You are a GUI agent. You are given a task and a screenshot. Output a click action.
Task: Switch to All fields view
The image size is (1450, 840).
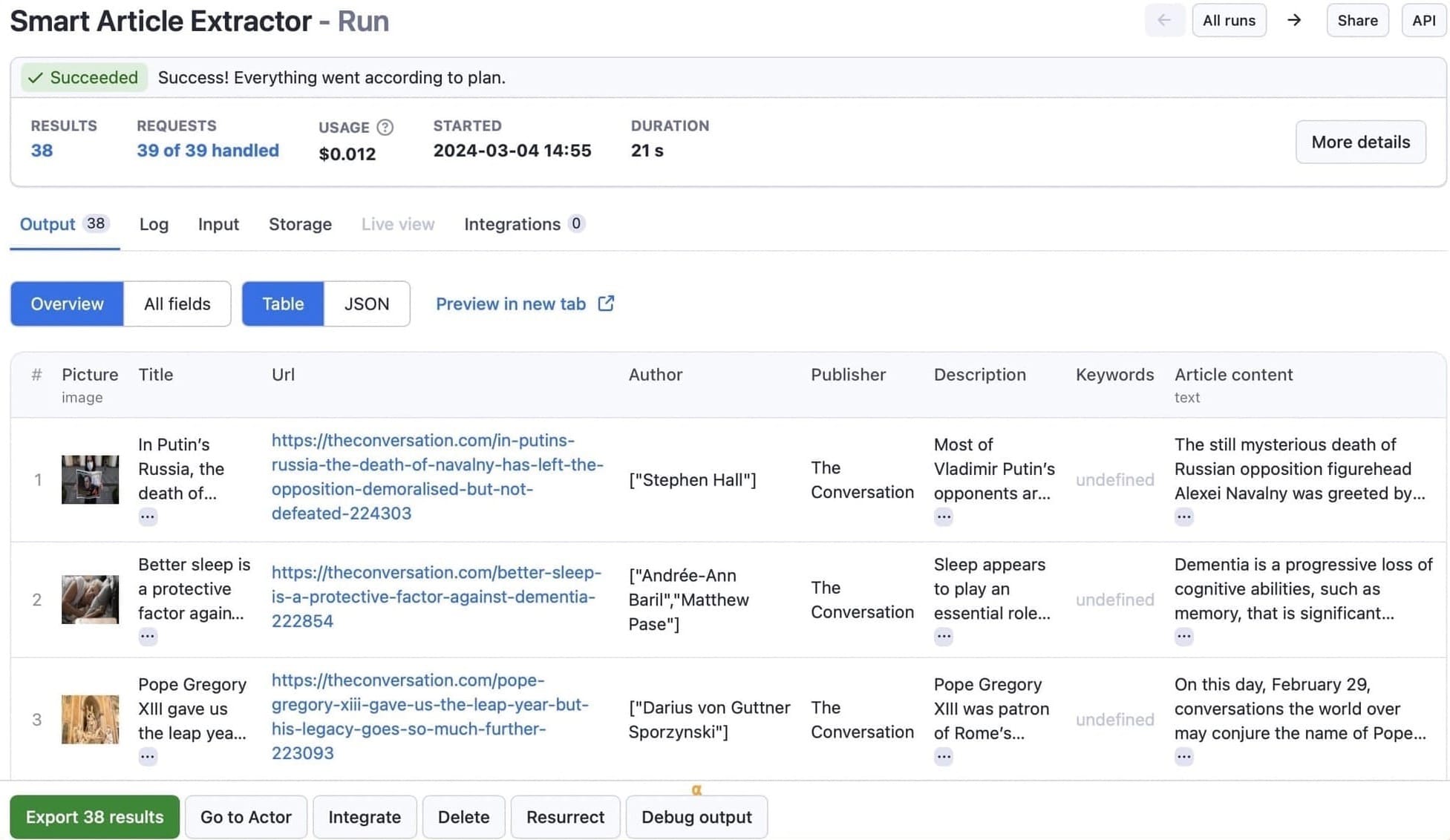177,303
